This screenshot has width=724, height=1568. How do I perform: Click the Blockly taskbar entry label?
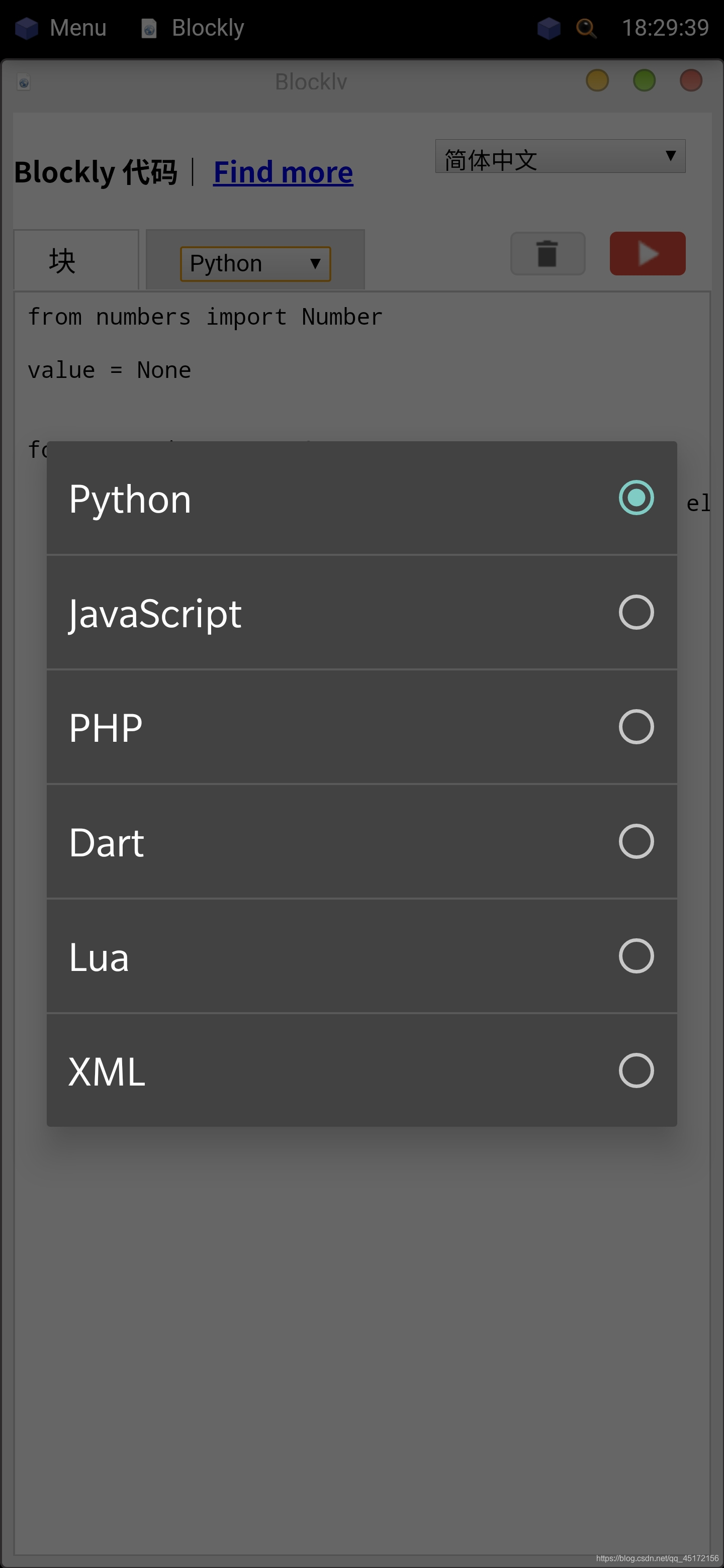click(208, 28)
